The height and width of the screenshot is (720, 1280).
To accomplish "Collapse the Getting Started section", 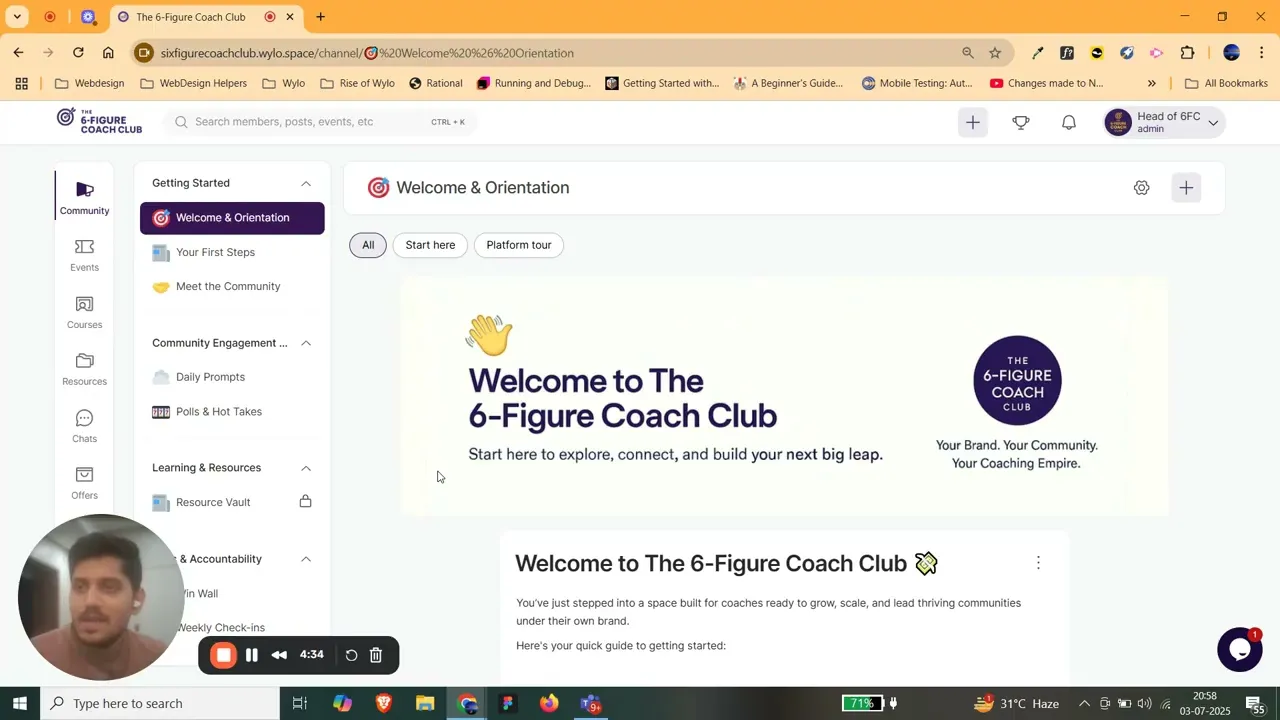I will (306, 183).
